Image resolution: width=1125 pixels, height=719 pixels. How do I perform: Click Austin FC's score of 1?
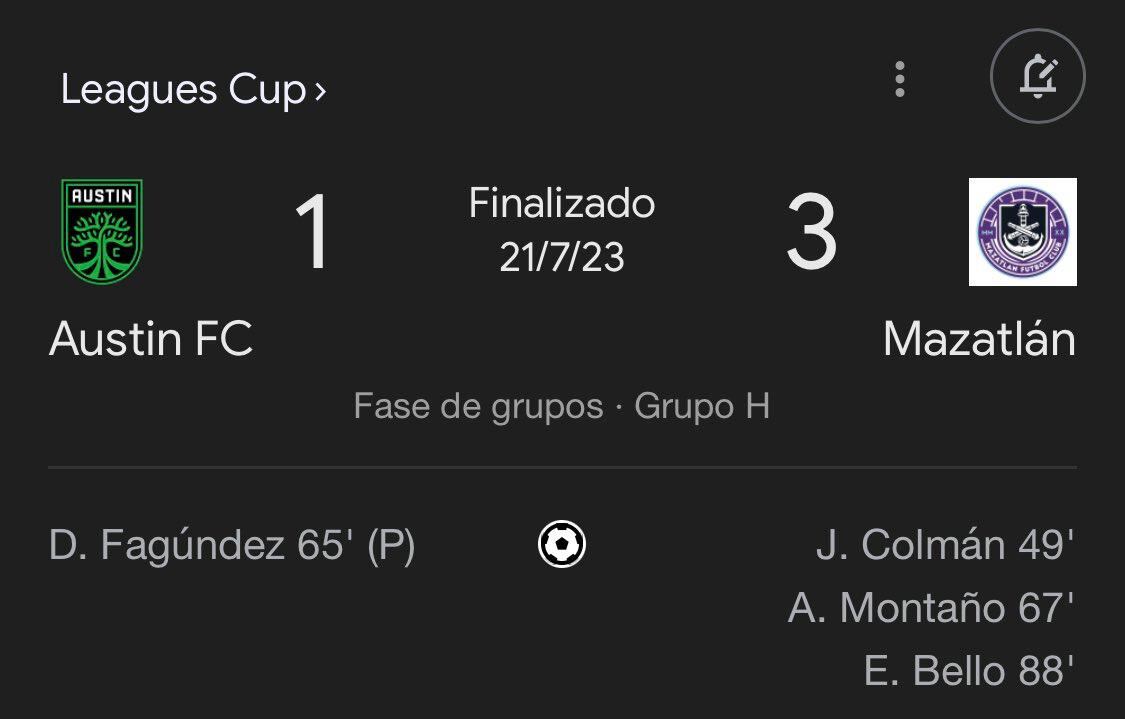tap(313, 234)
